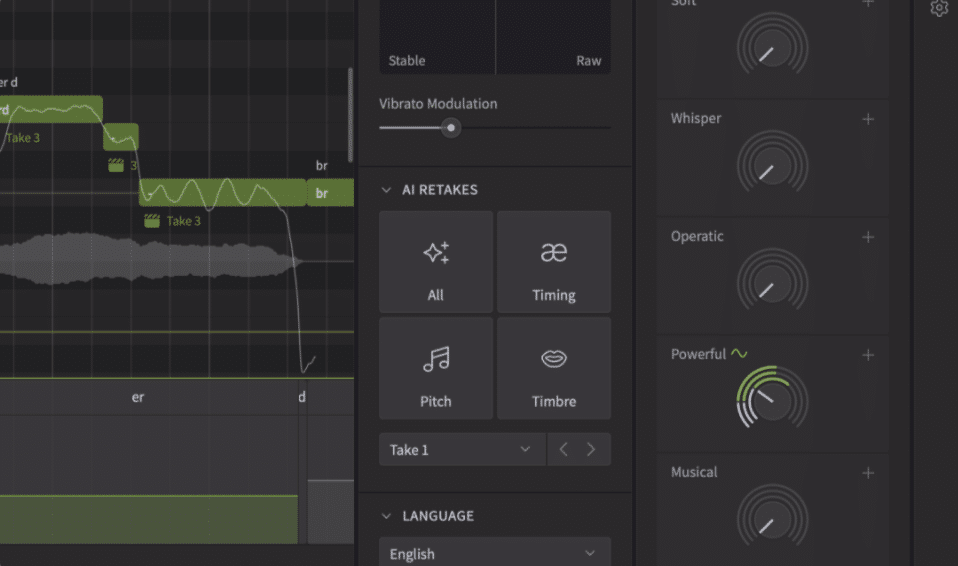Click the Operatic vocal mode knob
958x566 pixels.
(772, 284)
